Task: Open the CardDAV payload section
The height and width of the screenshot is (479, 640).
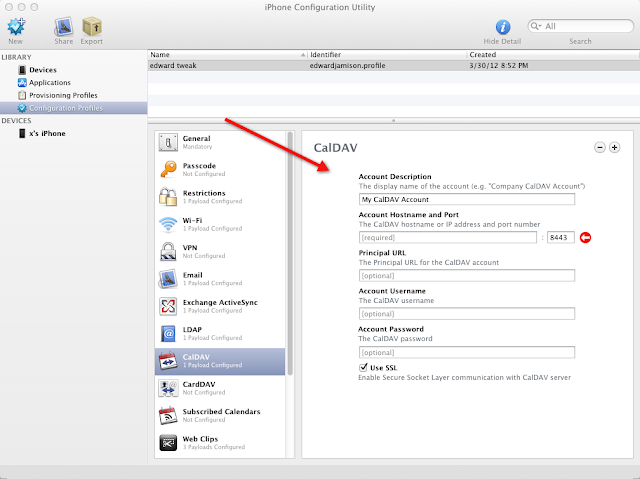Action: pos(220,388)
